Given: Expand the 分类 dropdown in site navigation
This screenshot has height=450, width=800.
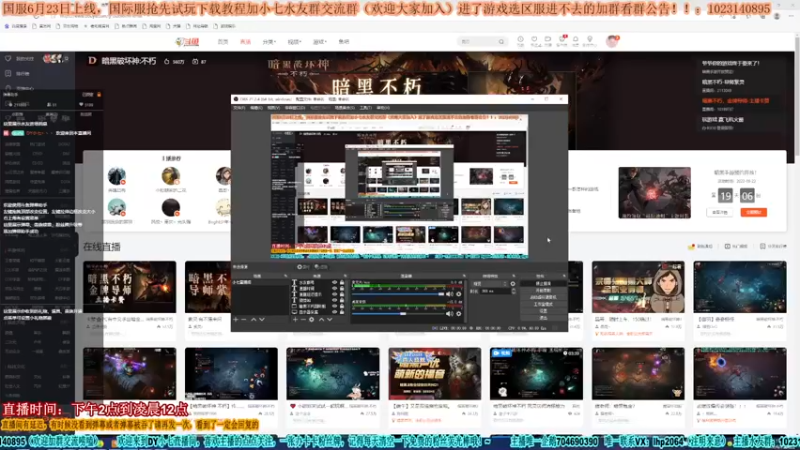Looking at the screenshot, I should point(269,42).
